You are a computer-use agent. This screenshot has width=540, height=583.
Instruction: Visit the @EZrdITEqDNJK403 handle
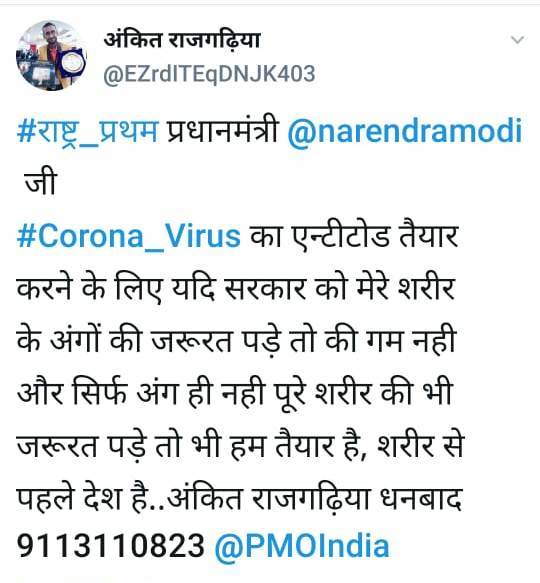click(x=209, y=74)
